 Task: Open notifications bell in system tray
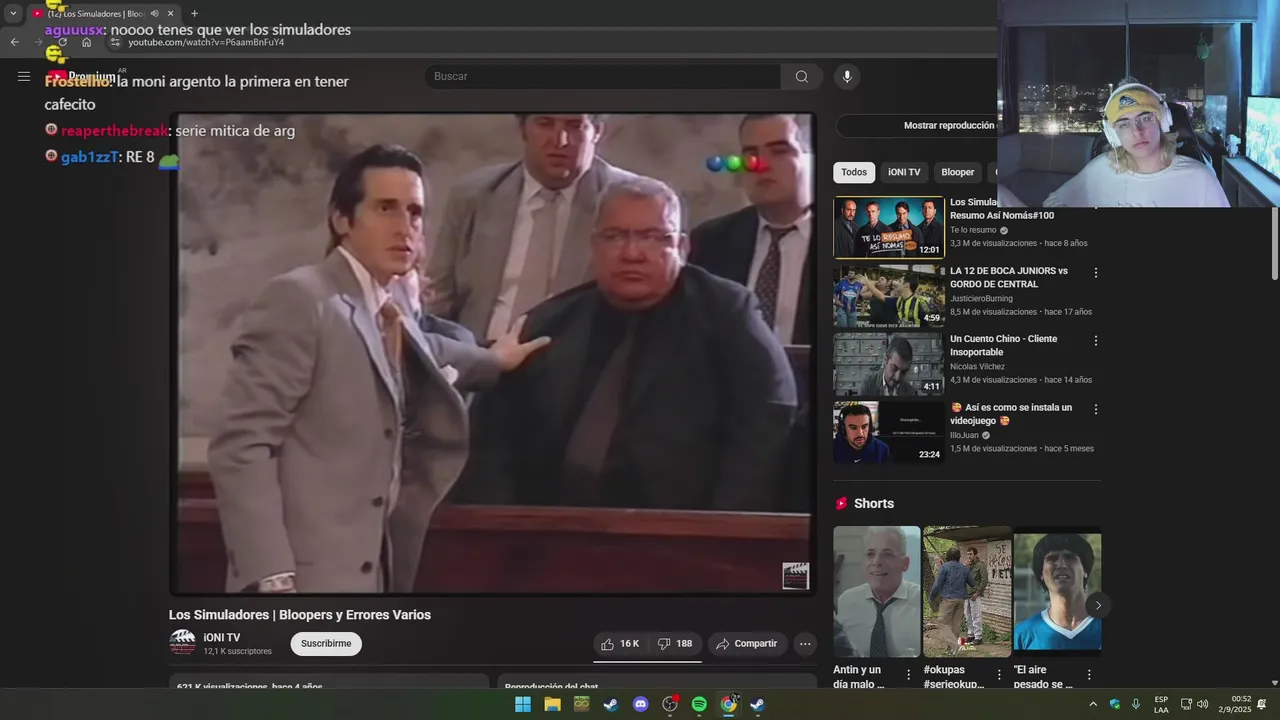pos(1262,704)
